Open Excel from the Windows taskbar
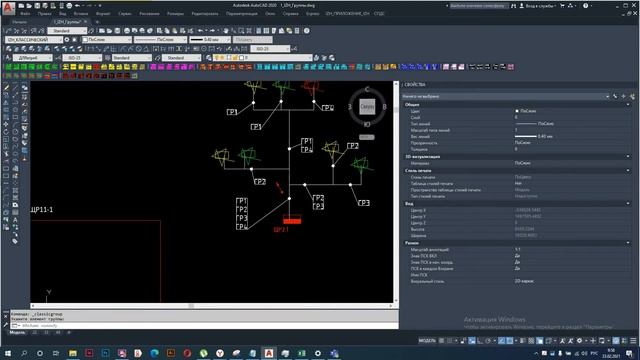 [x=302, y=353]
